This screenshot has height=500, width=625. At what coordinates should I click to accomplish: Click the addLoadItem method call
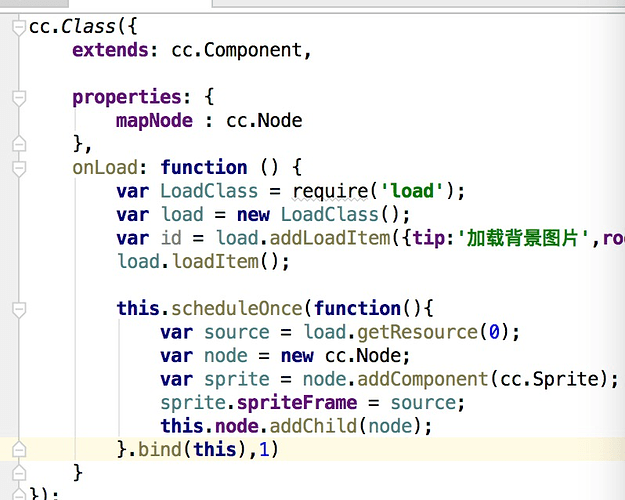point(330,238)
